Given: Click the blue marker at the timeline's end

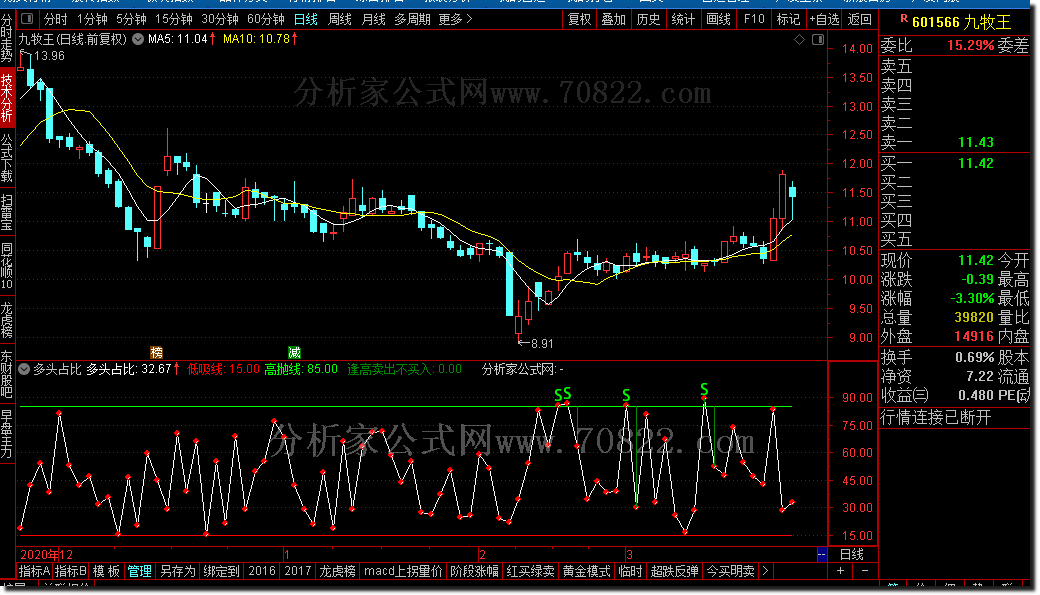Looking at the screenshot, I should 822,554.
